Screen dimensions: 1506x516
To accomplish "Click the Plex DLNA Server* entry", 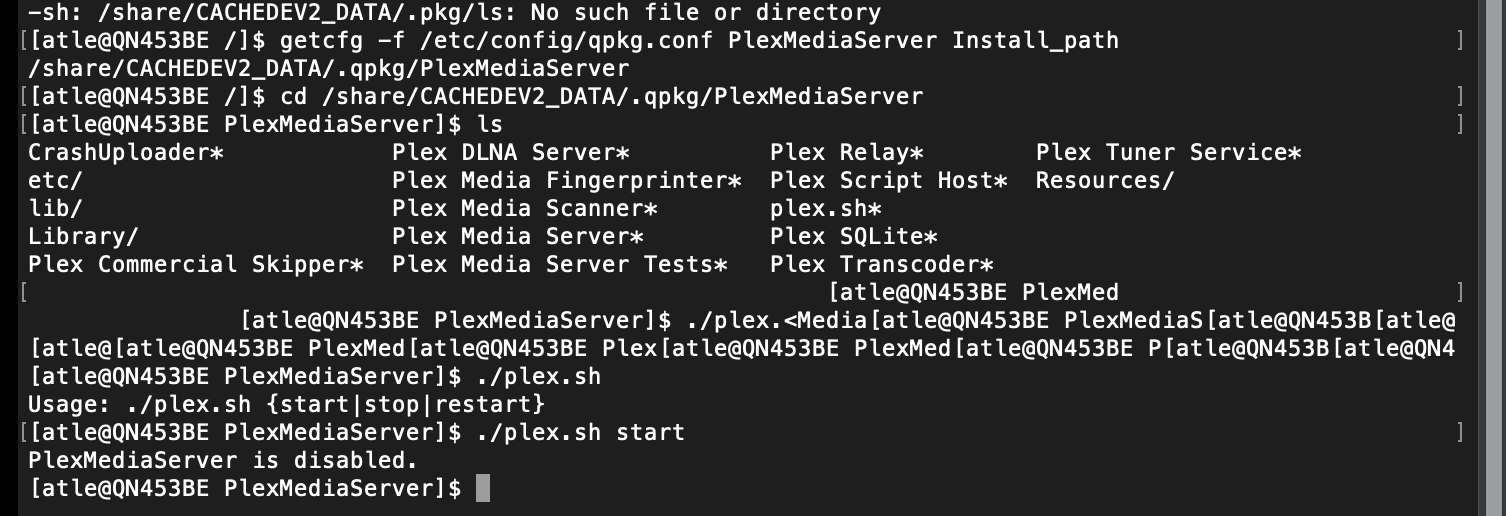I will tap(511, 152).
